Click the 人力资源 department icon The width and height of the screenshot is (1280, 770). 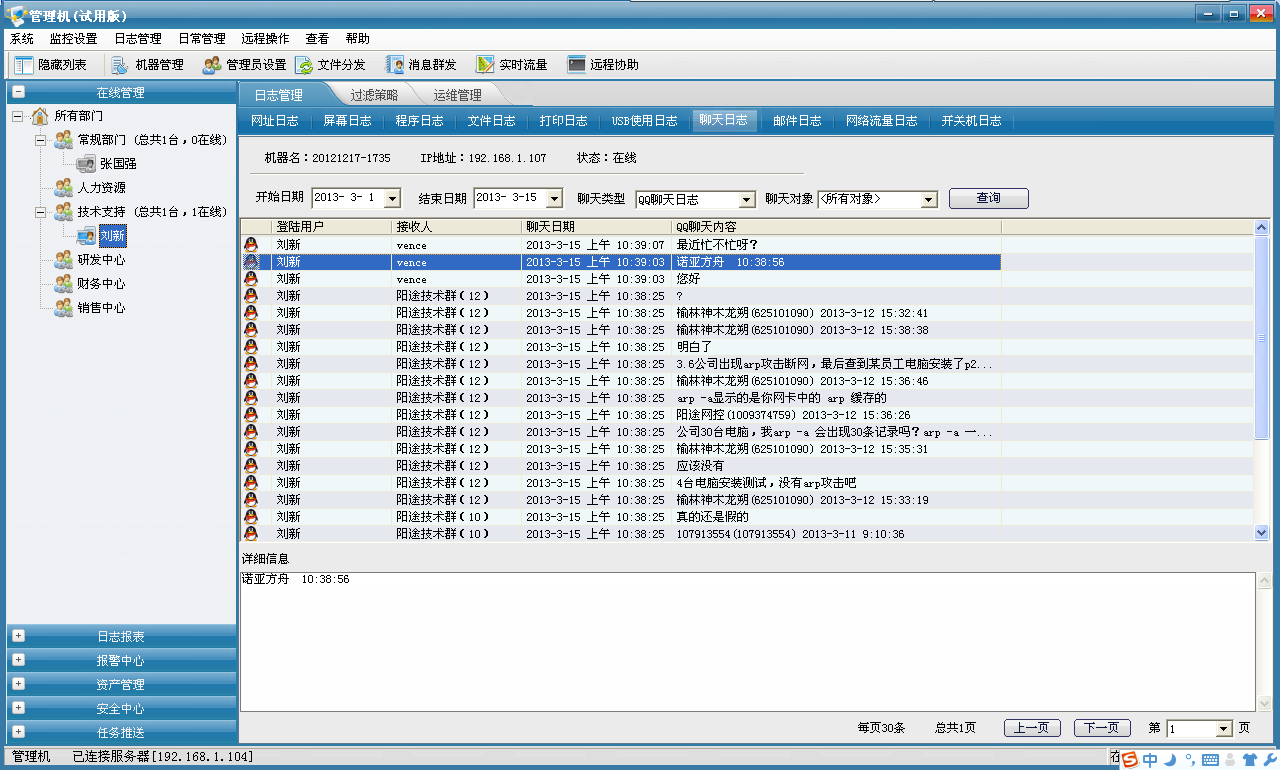click(x=63, y=188)
